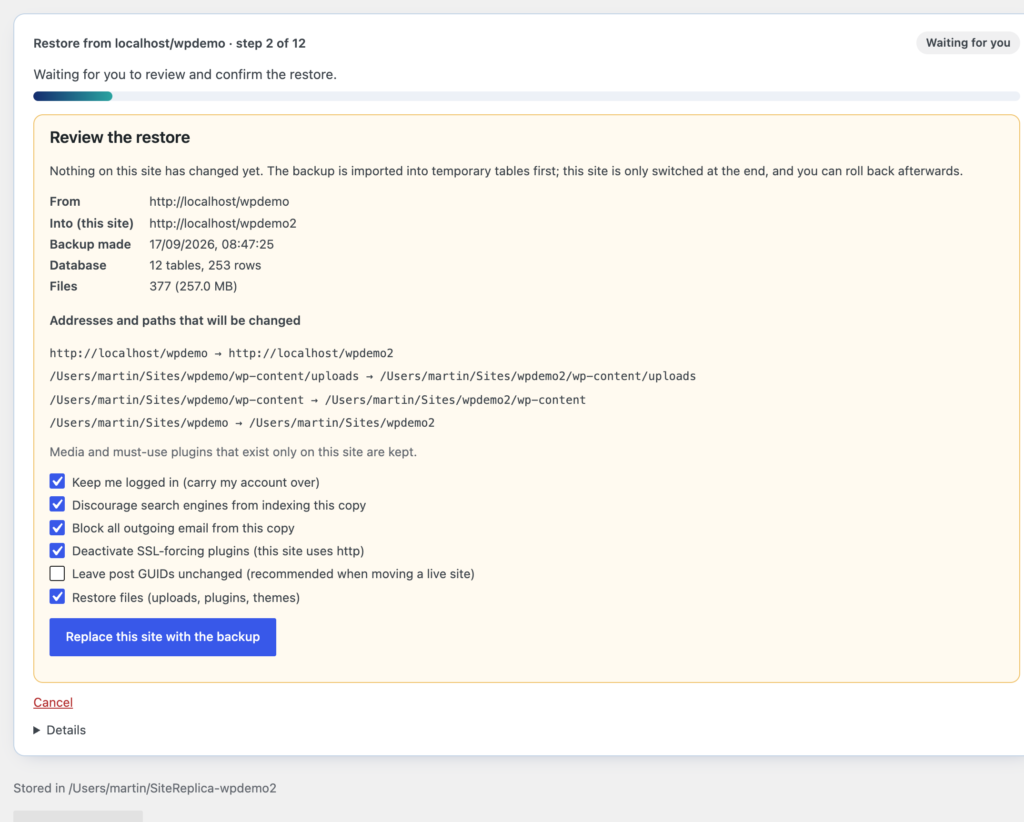This screenshot has height=822, width=1024.
Task: Click the Review the restore heading
Action: [x=120, y=137]
